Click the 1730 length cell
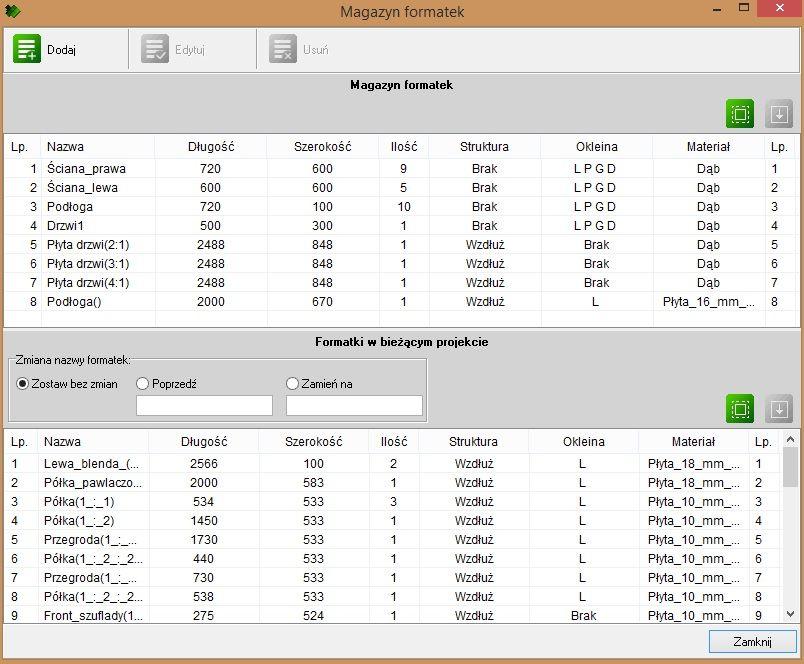The height and width of the screenshot is (664, 804). [204, 539]
